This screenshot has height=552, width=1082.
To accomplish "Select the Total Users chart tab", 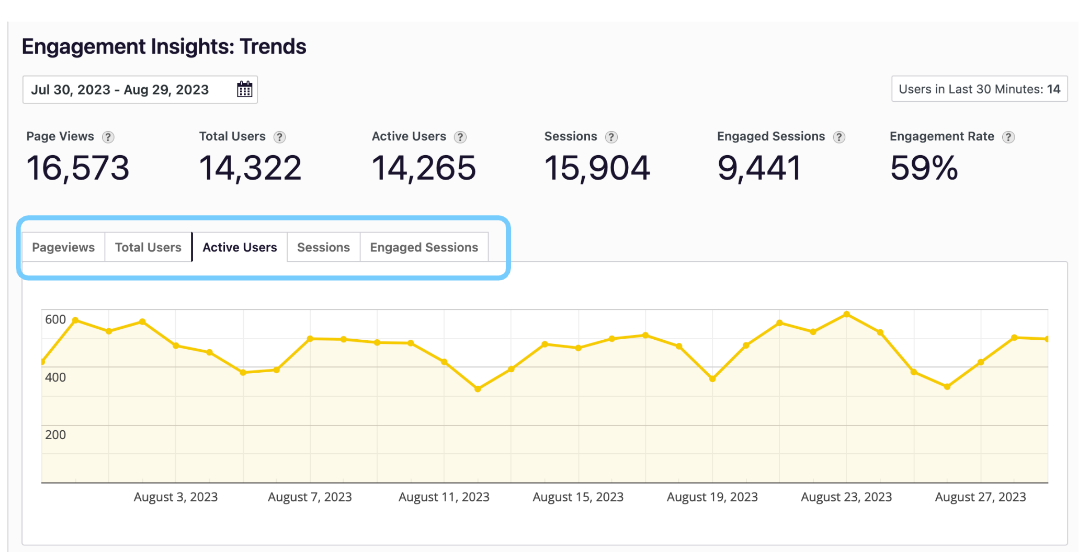I will pos(148,247).
